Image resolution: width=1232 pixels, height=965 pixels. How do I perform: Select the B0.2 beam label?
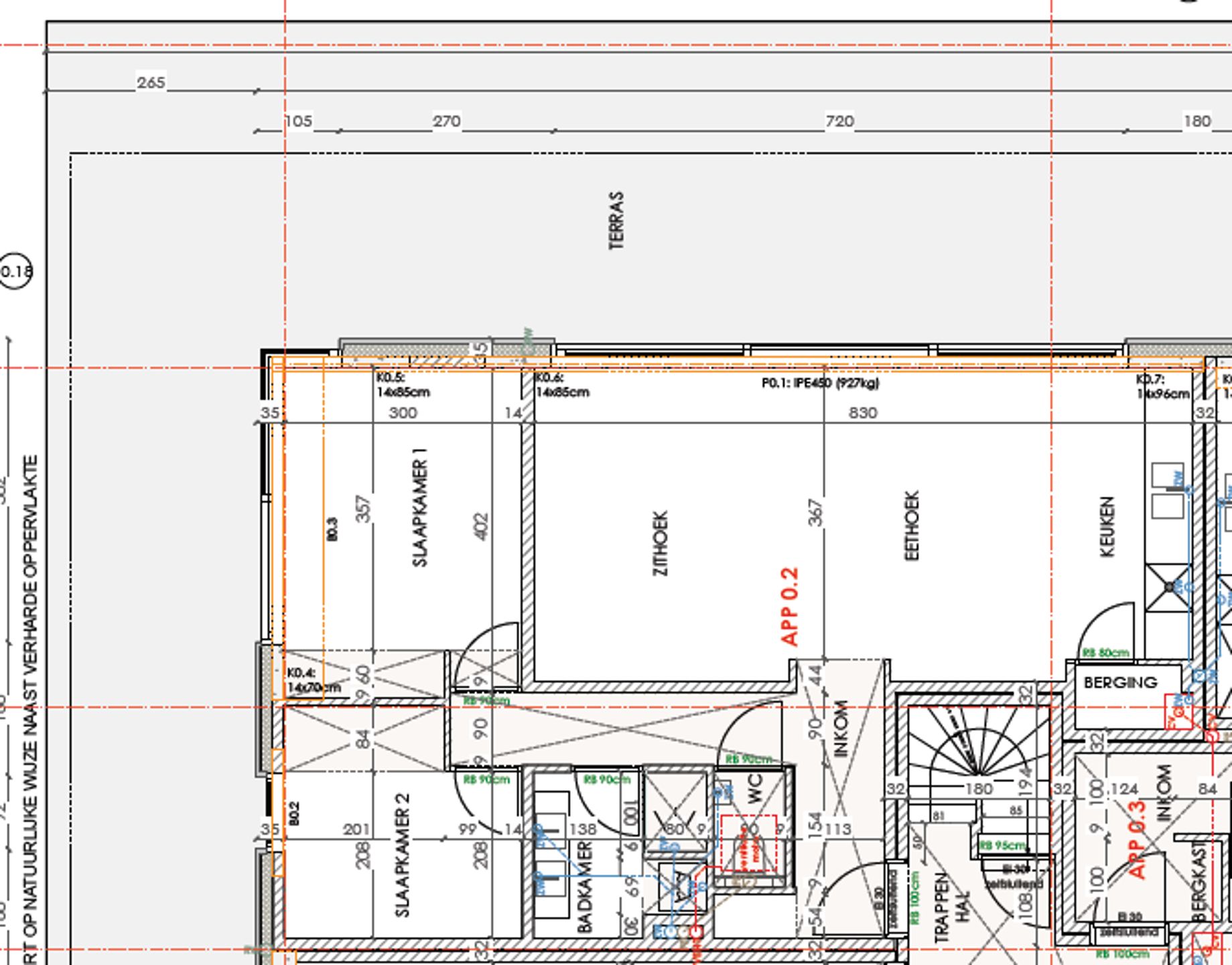pos(293,814)
